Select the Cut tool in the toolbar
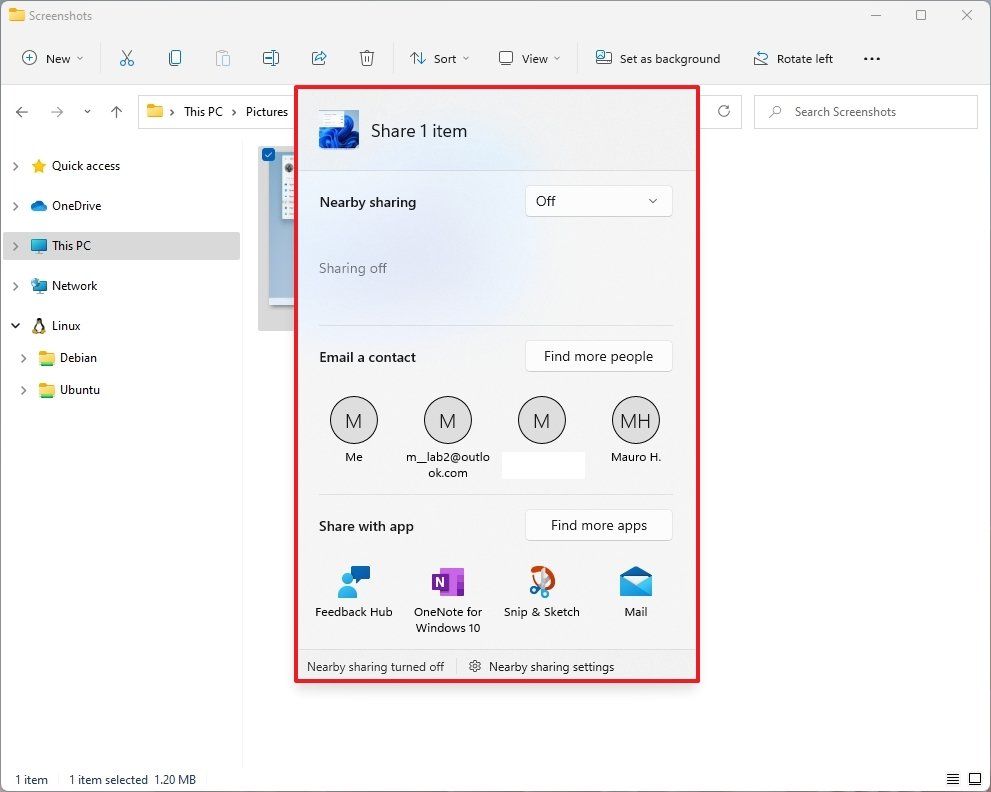 [127, 58]
